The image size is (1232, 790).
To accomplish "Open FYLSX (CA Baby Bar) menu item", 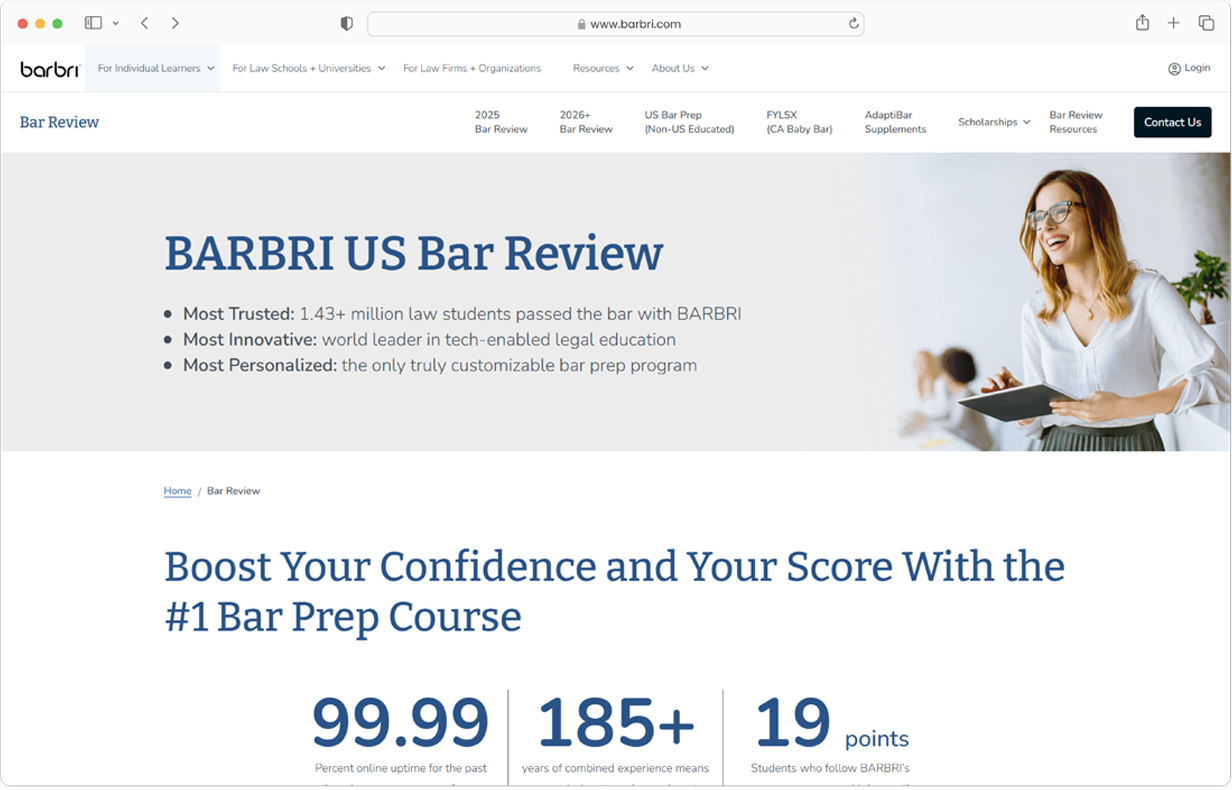I will point(799,122).
